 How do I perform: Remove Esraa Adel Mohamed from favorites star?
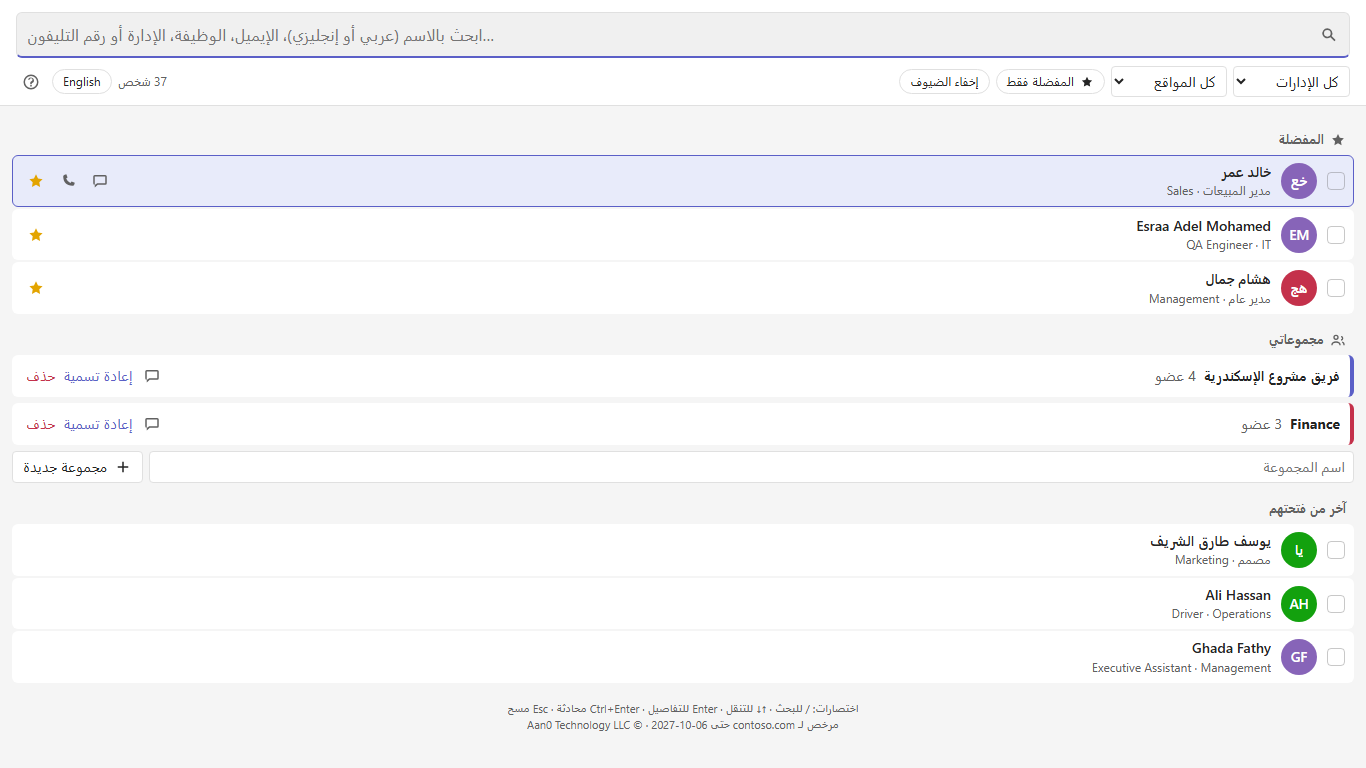coord(36,235)
